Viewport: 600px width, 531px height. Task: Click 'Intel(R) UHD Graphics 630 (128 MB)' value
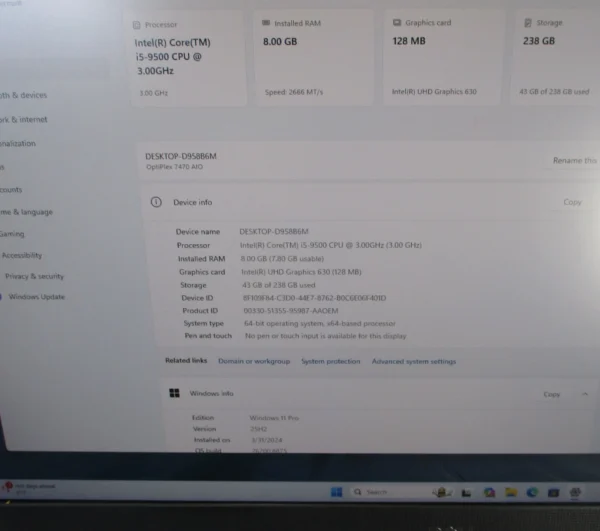(x=302, y=272)
